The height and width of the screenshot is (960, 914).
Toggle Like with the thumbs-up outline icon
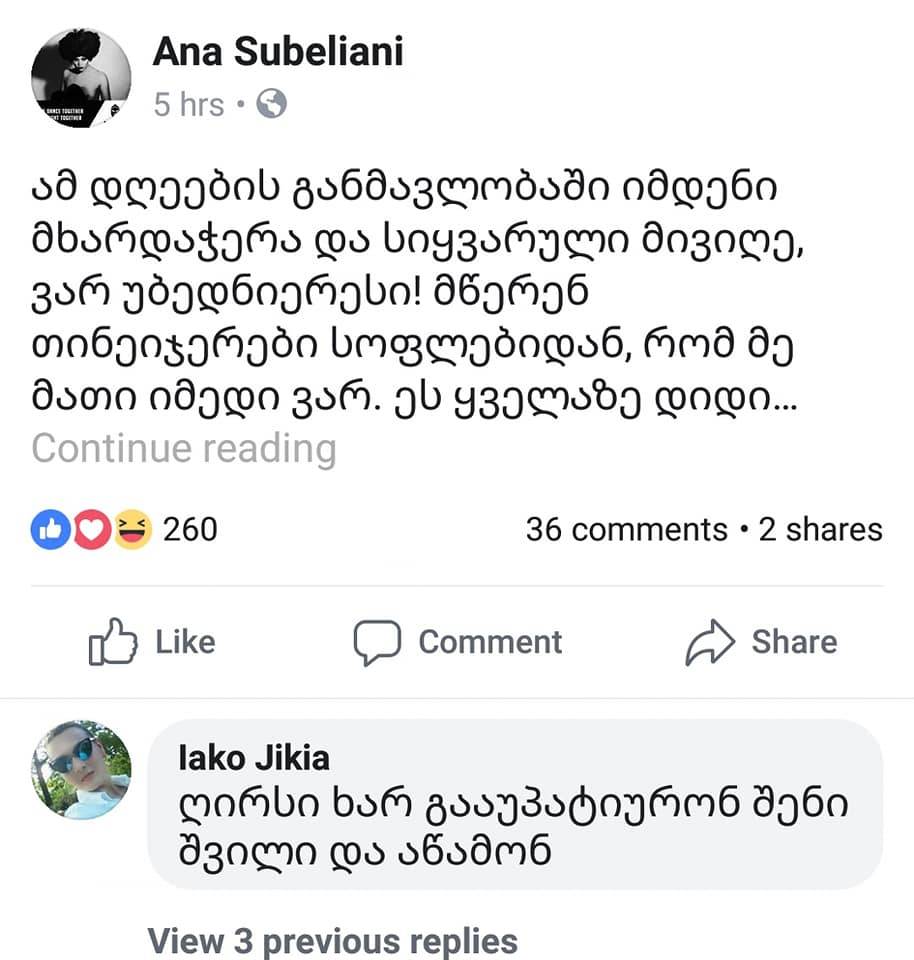click(x=112, y=642)
